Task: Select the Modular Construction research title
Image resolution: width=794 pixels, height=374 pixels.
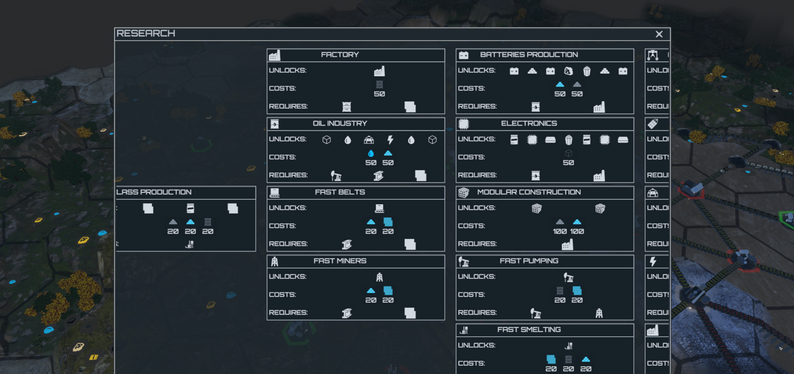Action: pyautogui.click(x=529, y=192)
